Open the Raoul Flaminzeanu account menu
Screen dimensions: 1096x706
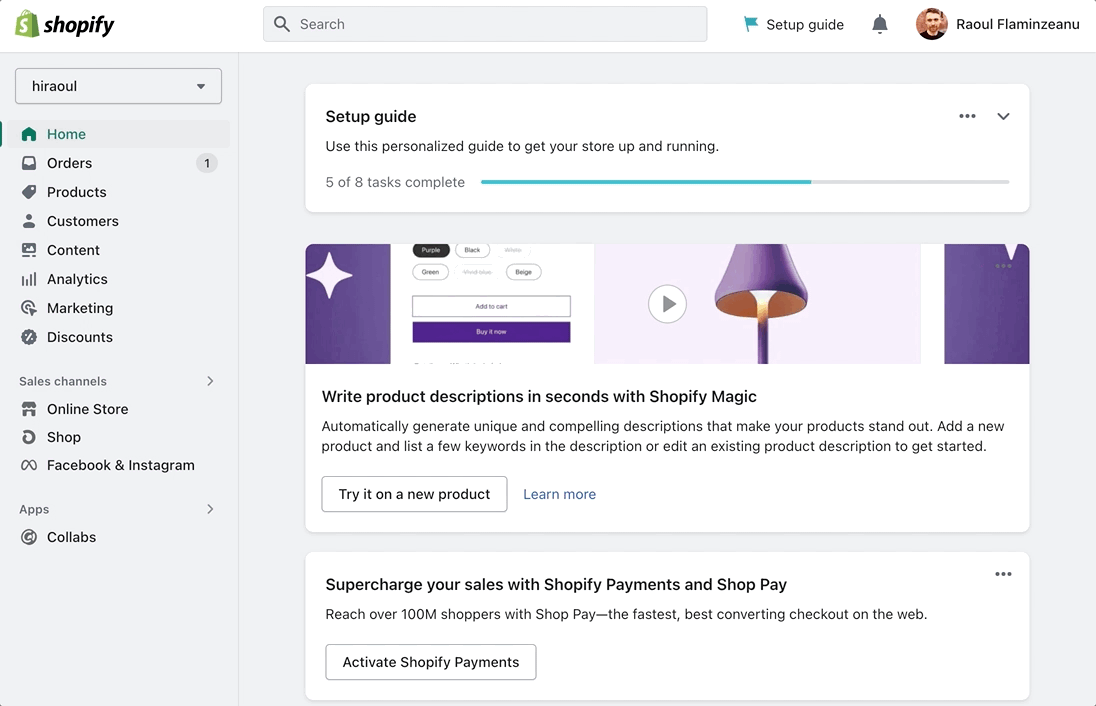pos(997,24)
